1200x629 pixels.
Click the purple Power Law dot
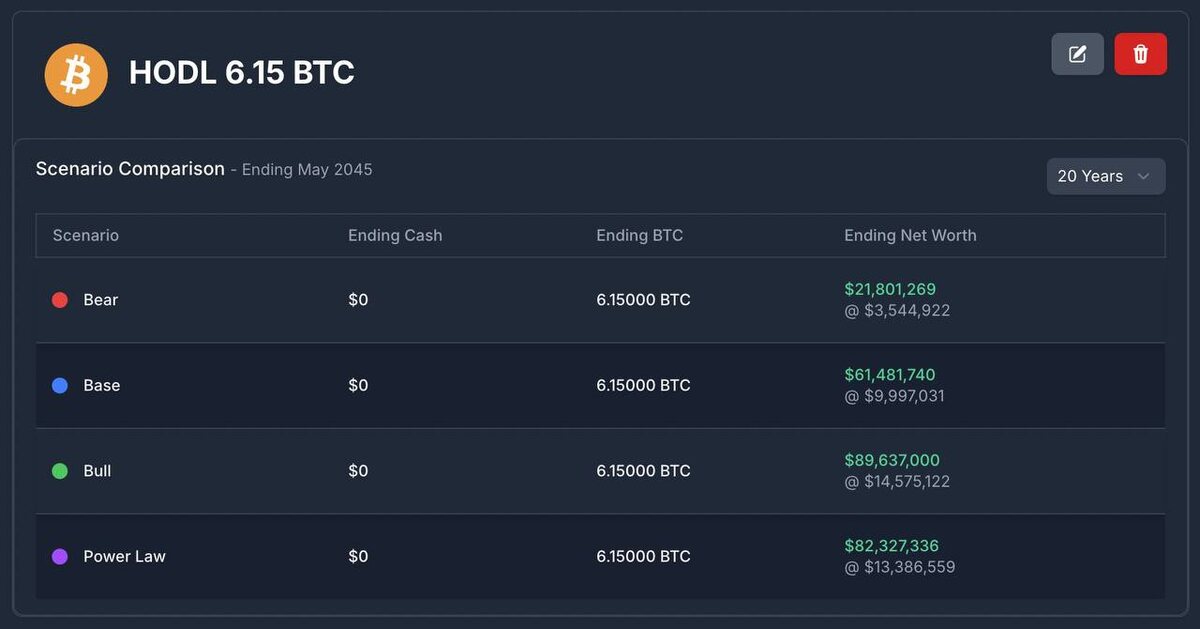pyautogui.click(x=60, y=556)
